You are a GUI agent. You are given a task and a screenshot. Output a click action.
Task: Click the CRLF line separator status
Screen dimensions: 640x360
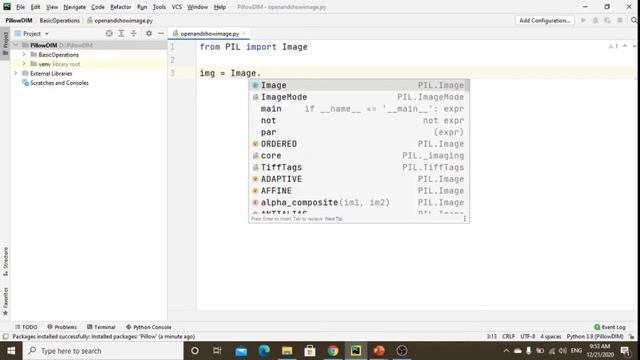508,337
